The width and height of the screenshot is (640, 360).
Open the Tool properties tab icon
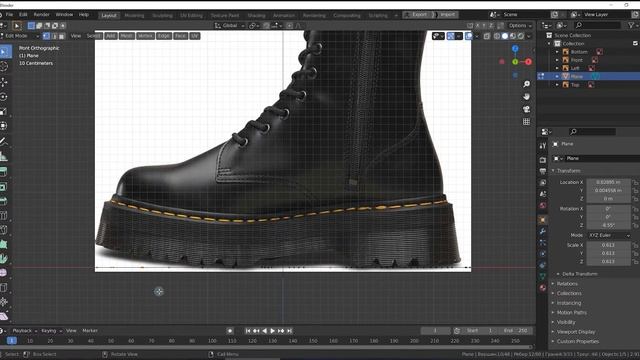click(x=542, y=146)
